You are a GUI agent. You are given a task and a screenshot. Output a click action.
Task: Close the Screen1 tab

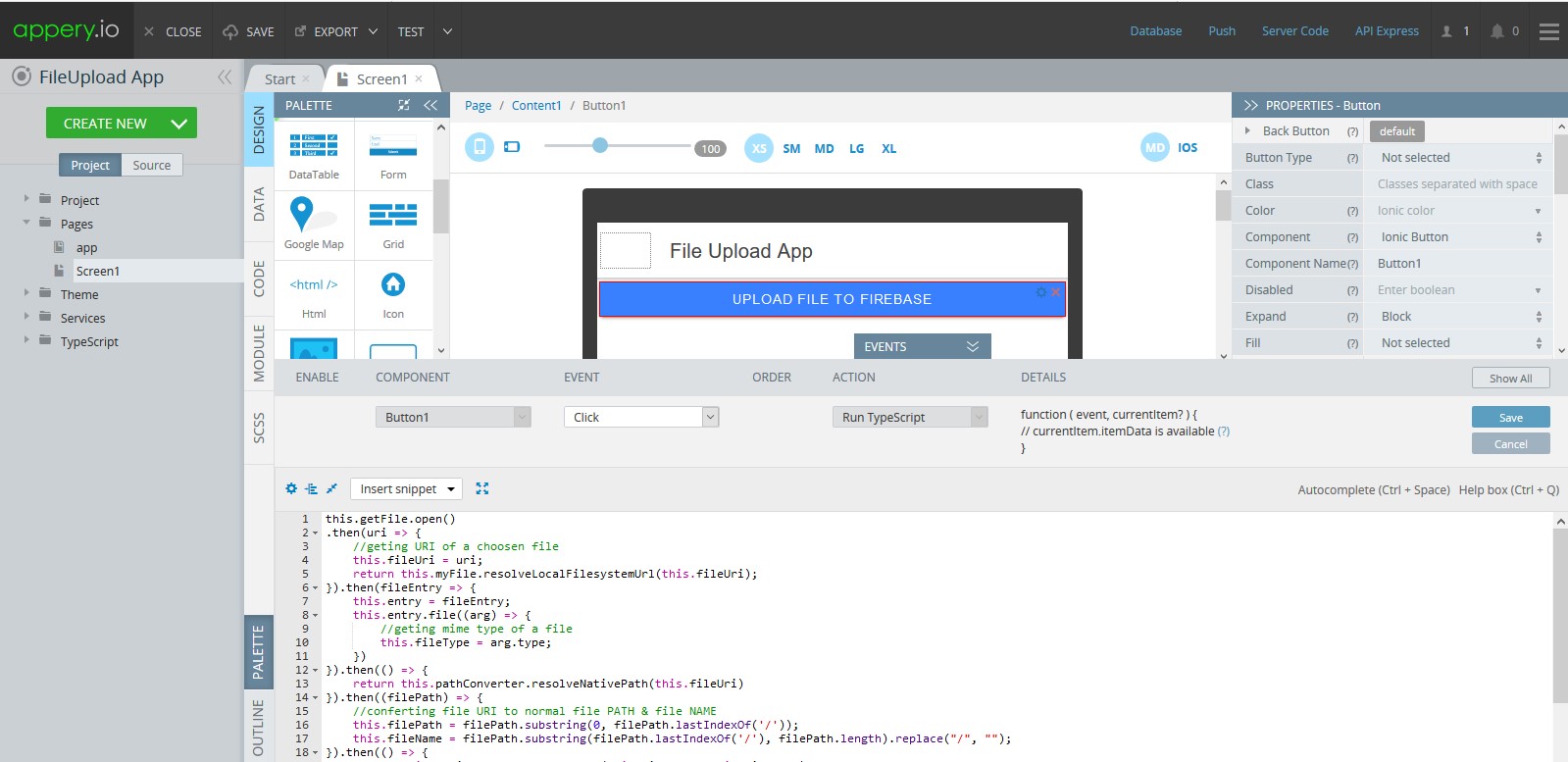tap(419, 78)
